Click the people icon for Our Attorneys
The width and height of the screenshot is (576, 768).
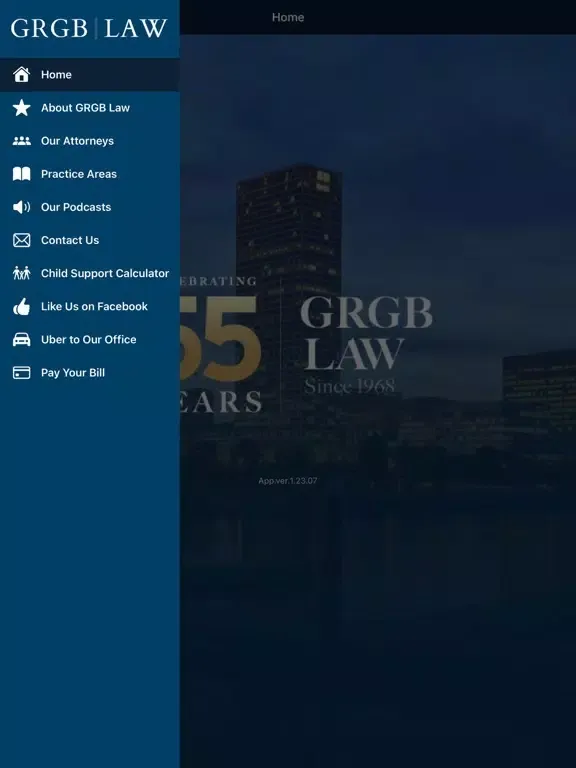pos(22,141)
